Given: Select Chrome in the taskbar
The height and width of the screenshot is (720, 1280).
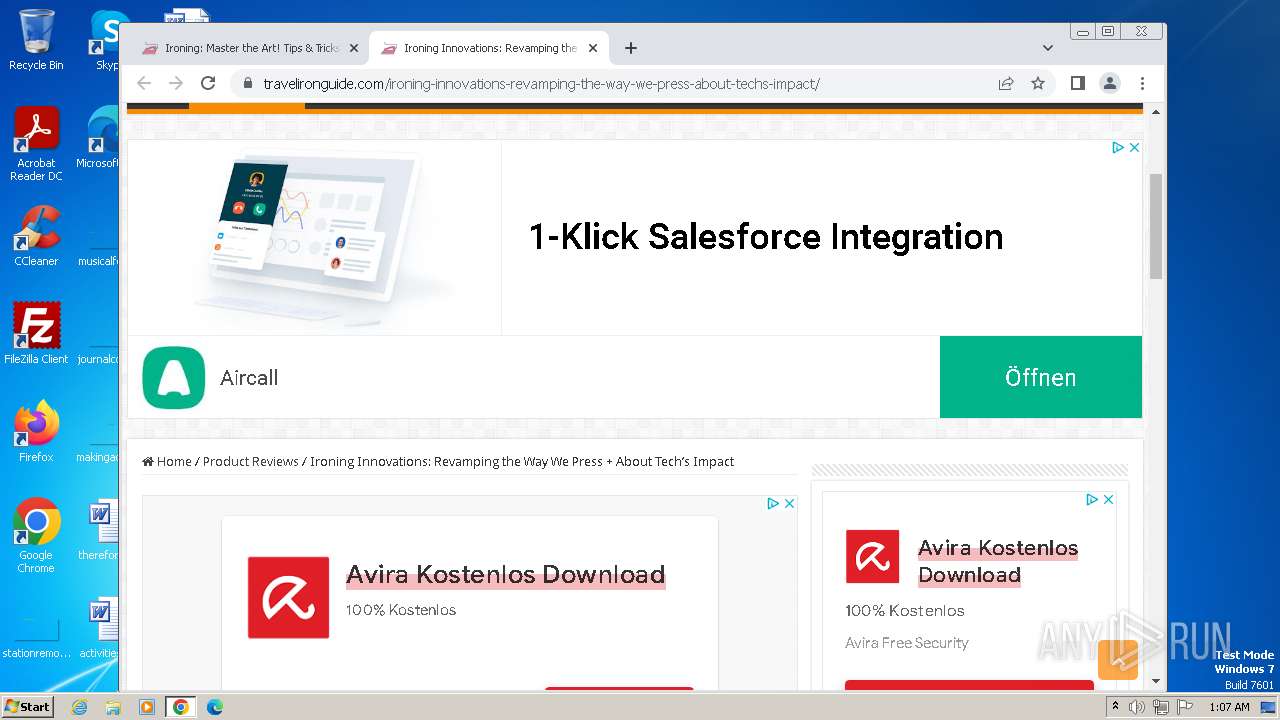Looking at the screenshot, I should [x=181, y=707].
